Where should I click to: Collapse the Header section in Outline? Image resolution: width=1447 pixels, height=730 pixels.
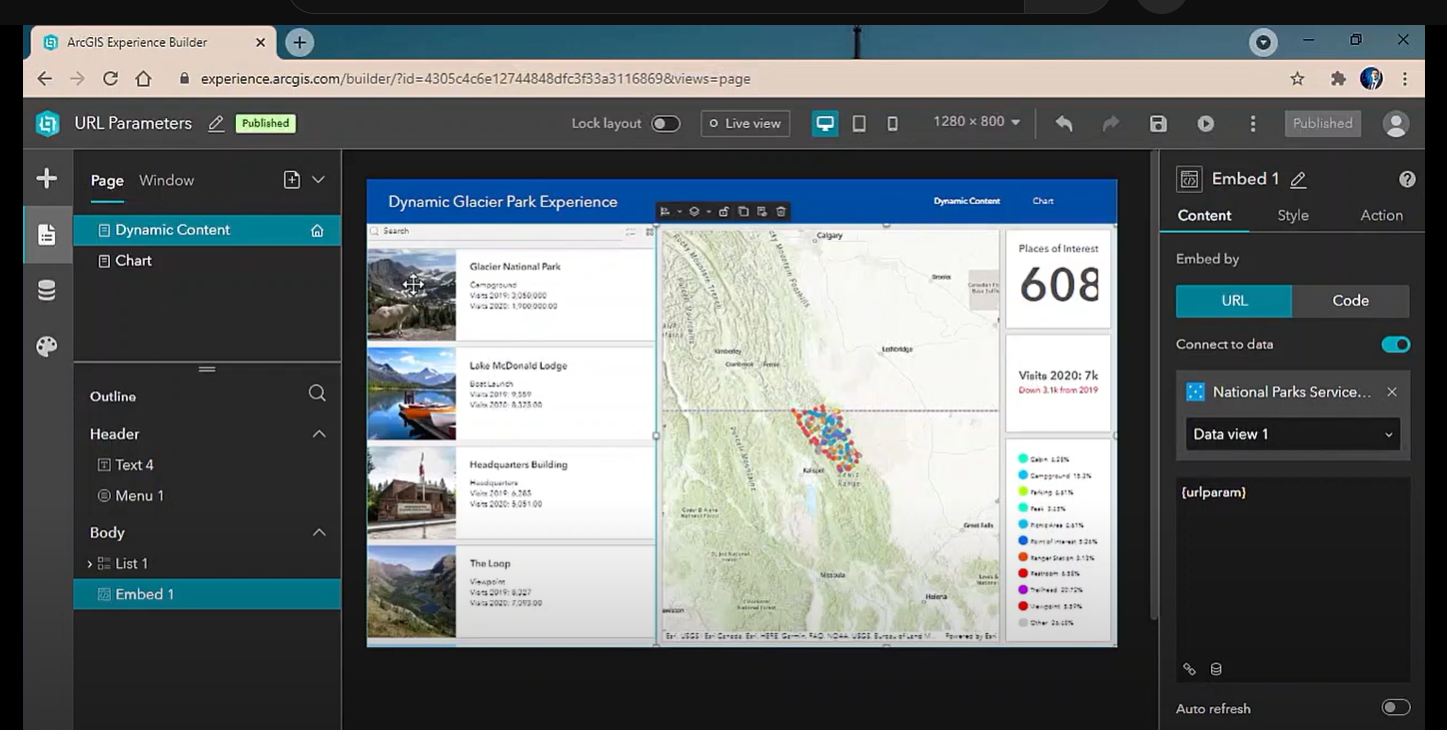[x=319, y=434]
